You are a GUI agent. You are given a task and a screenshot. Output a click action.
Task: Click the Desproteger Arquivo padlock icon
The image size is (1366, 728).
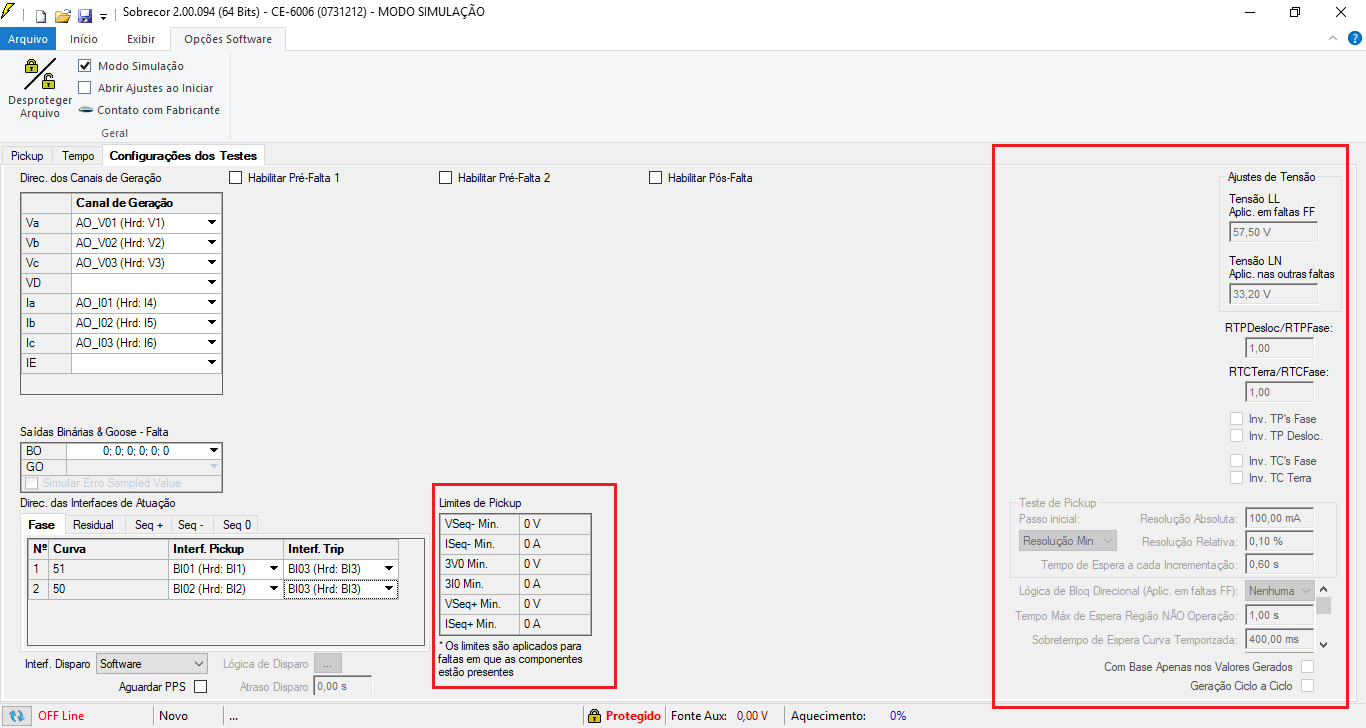[x=40, y=75]
